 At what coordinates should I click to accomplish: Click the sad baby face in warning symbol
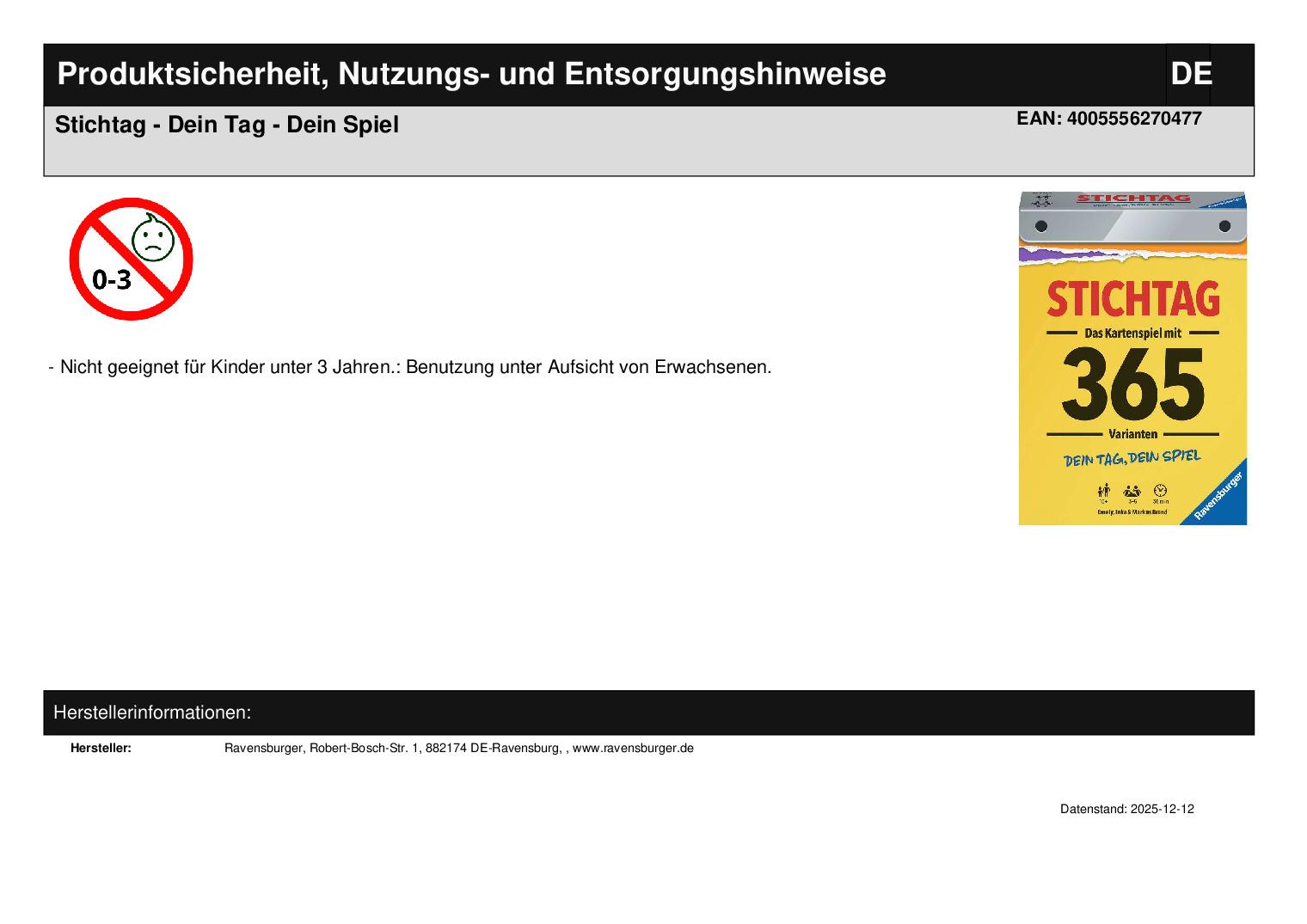(x=153, y=239)
